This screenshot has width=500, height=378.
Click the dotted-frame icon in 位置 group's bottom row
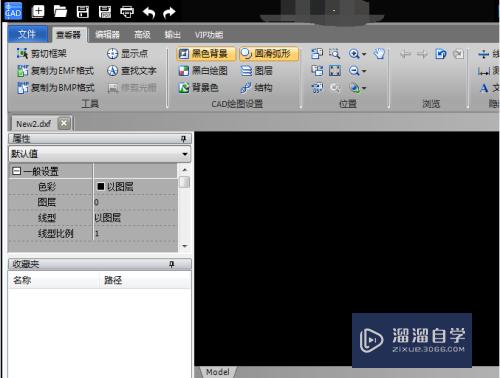[317, 88]
